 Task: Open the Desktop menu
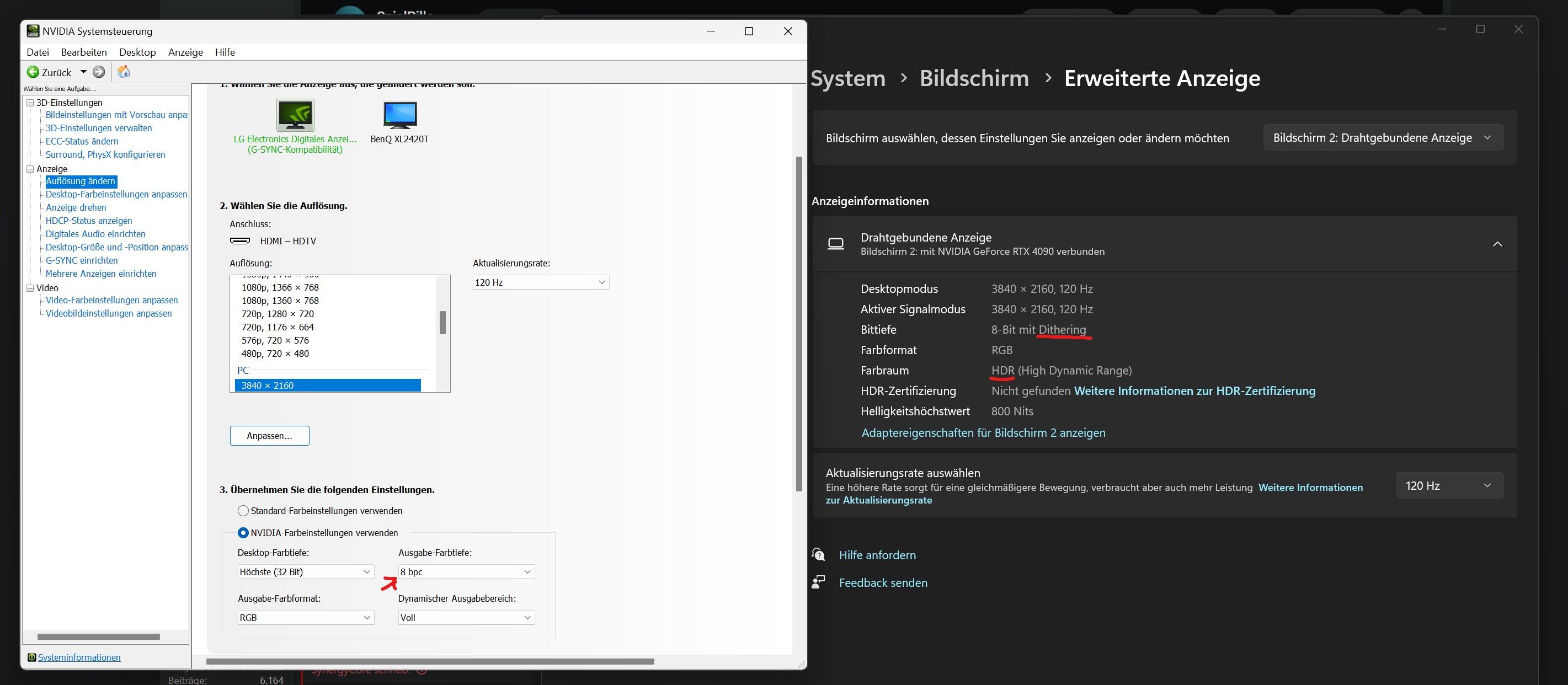tap(137, 52)
